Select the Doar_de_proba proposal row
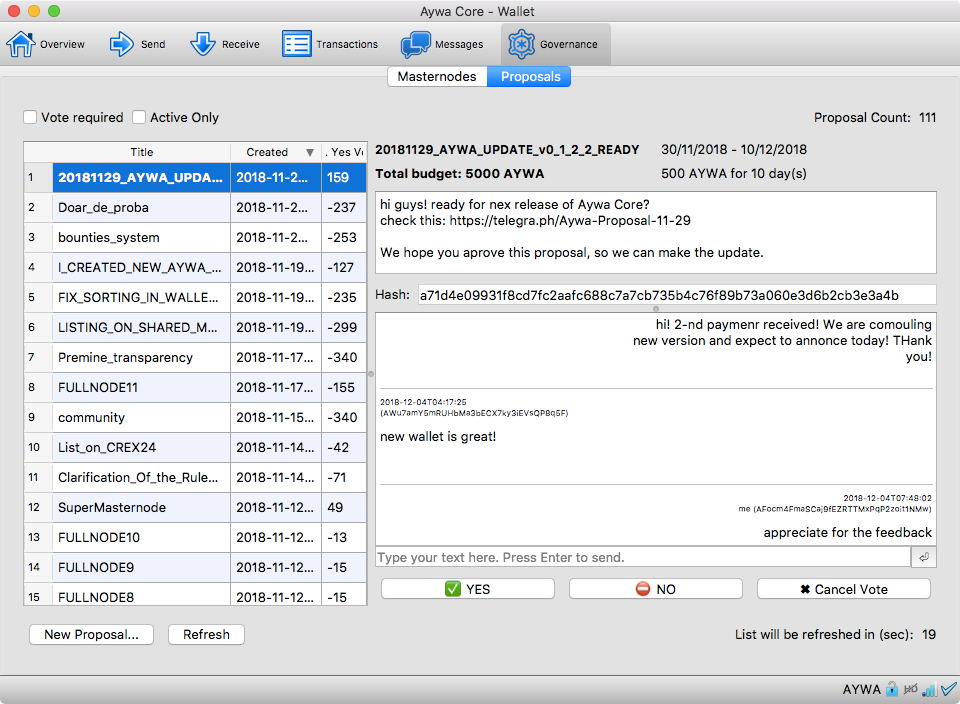The height and width of the screenshot is (704, 960). coord(195,208)
